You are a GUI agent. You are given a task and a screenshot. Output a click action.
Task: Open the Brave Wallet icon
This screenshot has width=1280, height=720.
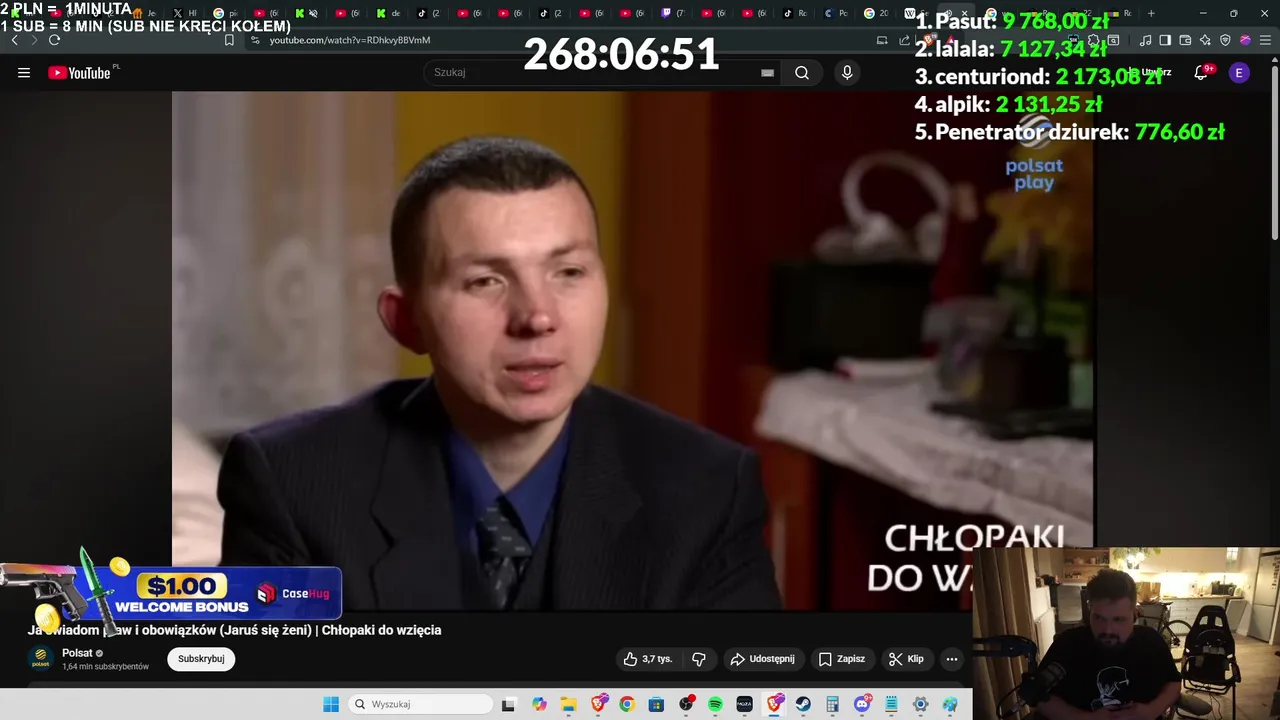1185,40
